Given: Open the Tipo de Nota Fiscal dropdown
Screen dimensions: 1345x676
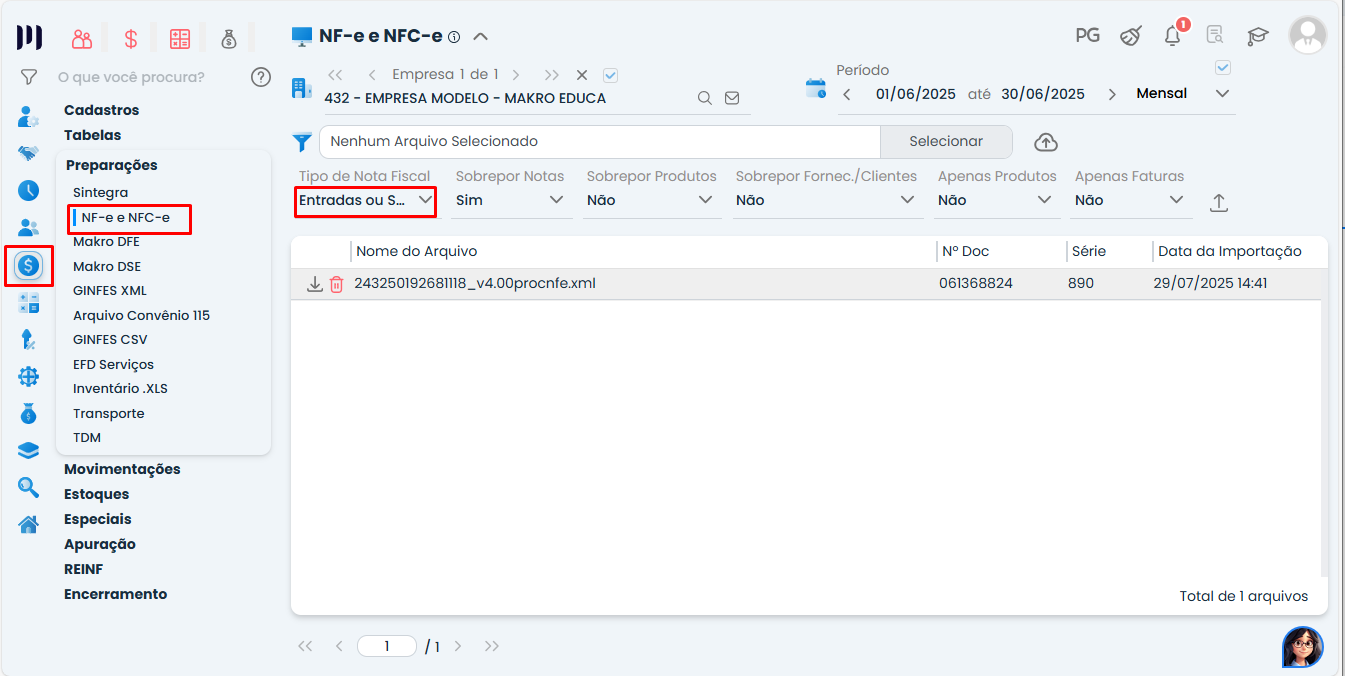Looking at the screenshot, I should coord(366,200).
